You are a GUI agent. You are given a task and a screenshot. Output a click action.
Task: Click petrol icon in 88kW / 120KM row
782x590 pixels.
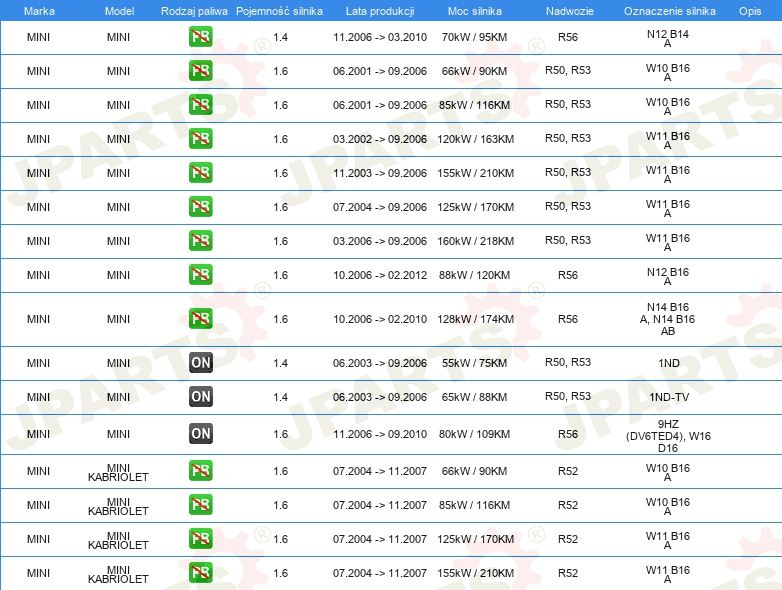pyautogui.click(x=200, y=275)
